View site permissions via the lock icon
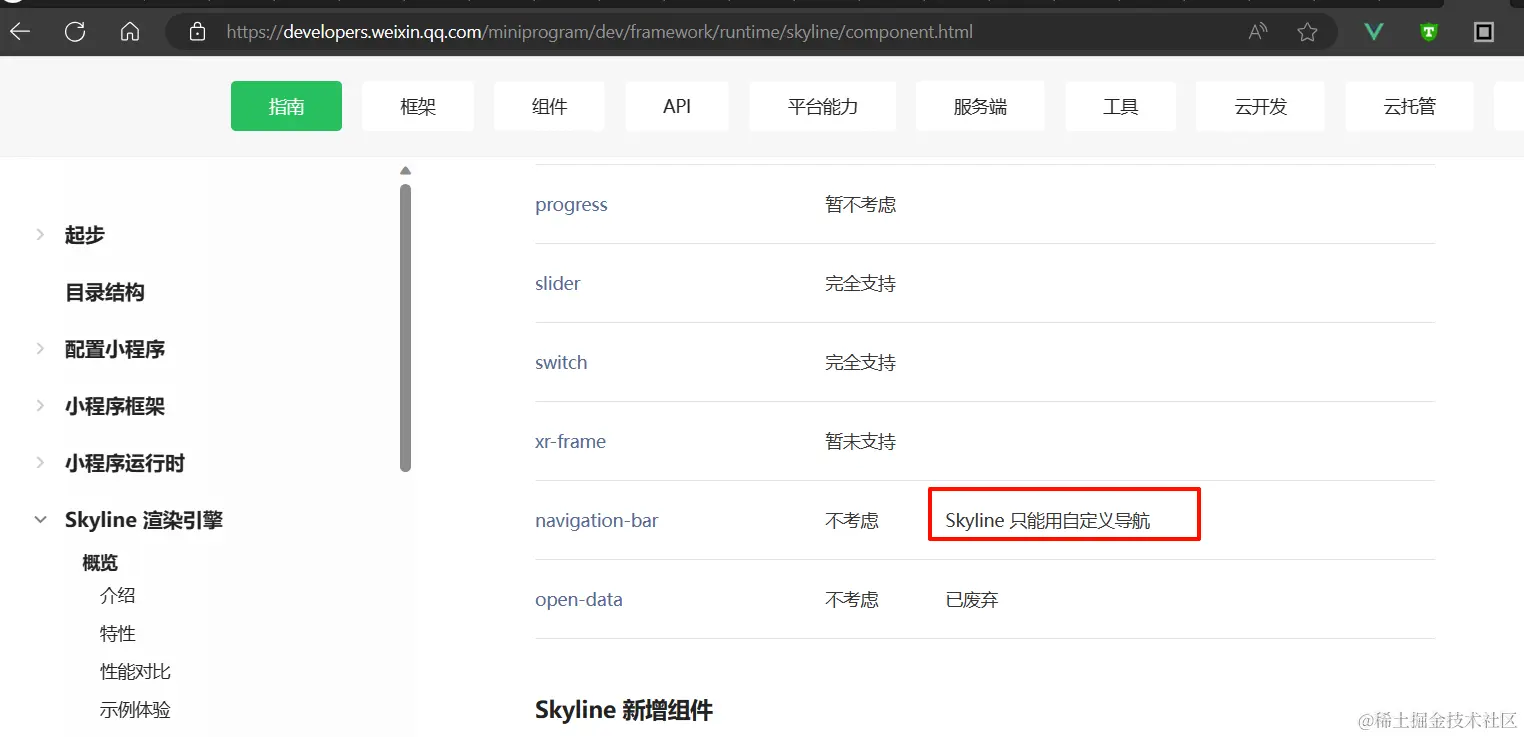 pos(196,31)
